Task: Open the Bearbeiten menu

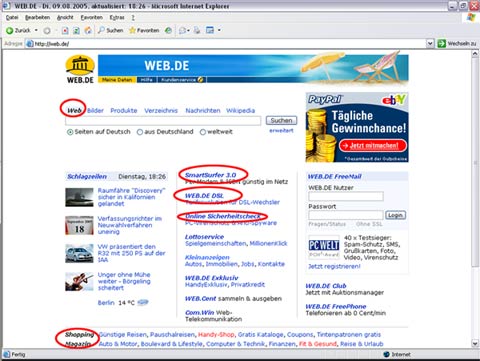Action: (37, 17)
